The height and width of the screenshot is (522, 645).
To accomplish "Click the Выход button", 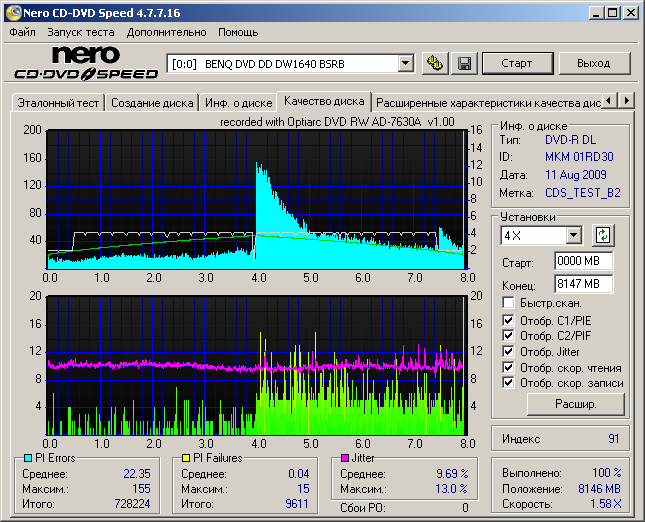I will click(x=594, y=63).
